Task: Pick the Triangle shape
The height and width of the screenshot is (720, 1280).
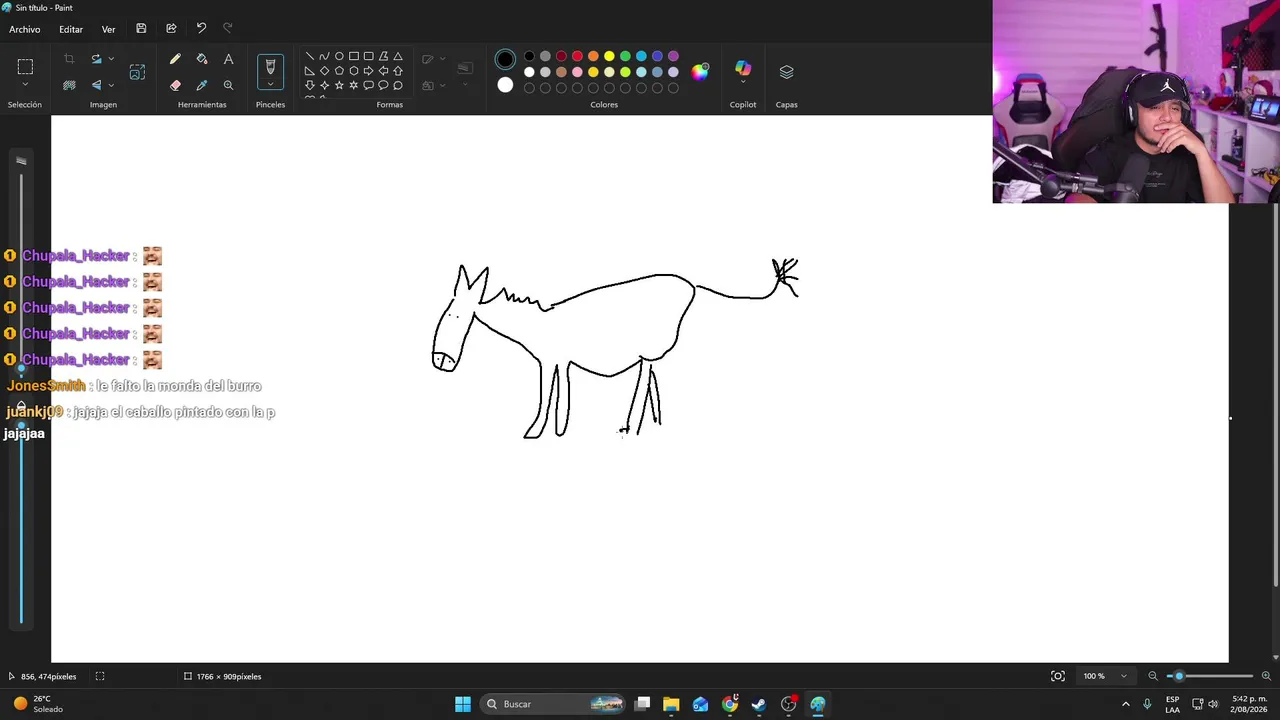Action: tap(398, 57)
